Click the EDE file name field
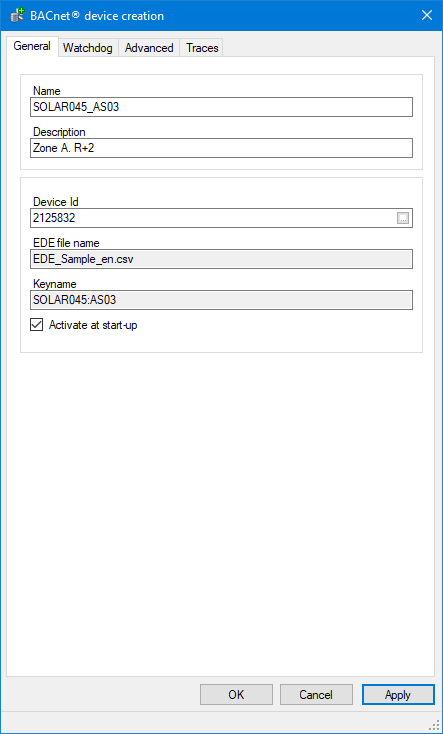Viewport: 443px width, 734px height. click(x=221, y=259)
